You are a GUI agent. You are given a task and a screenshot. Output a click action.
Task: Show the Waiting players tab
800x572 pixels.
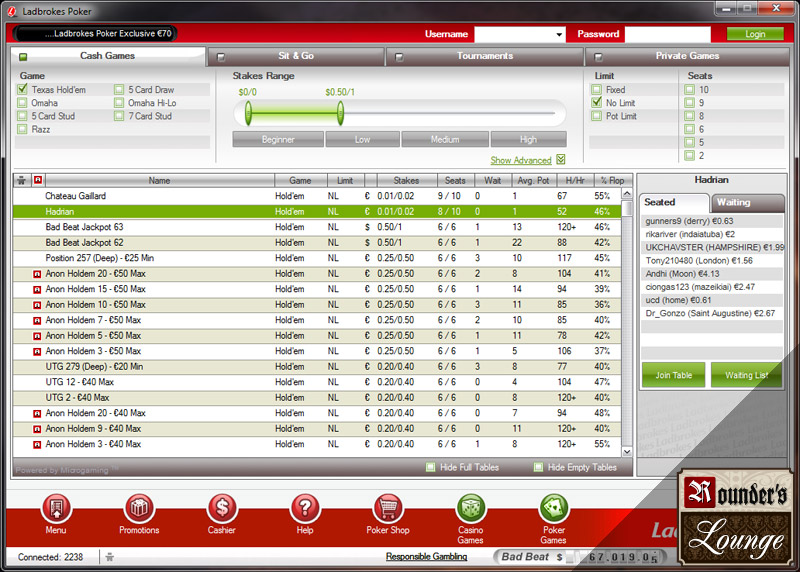747,203
